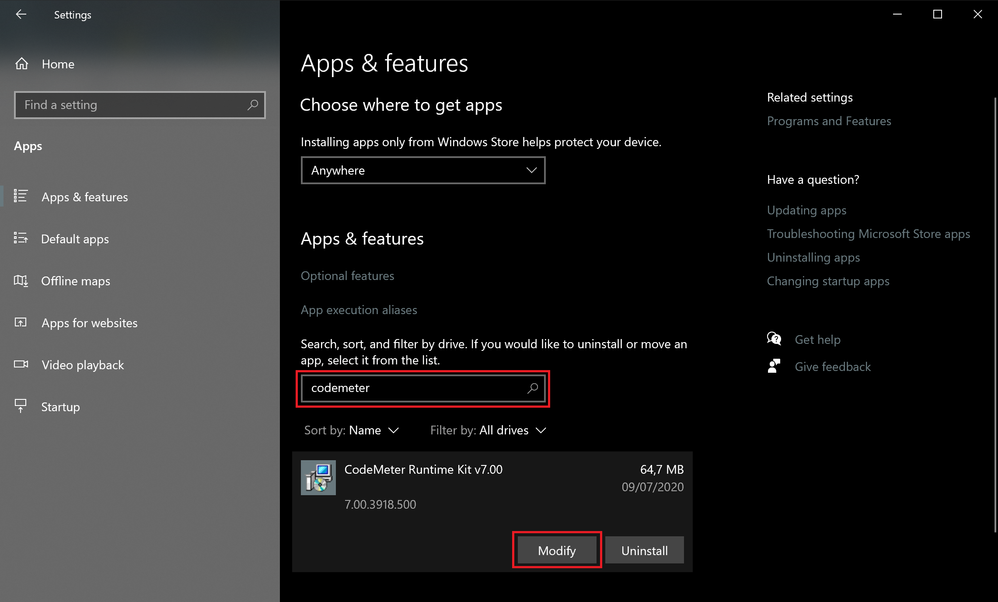Click the Get help link
This screenshot has height=602, width=998.
point(817,340)
